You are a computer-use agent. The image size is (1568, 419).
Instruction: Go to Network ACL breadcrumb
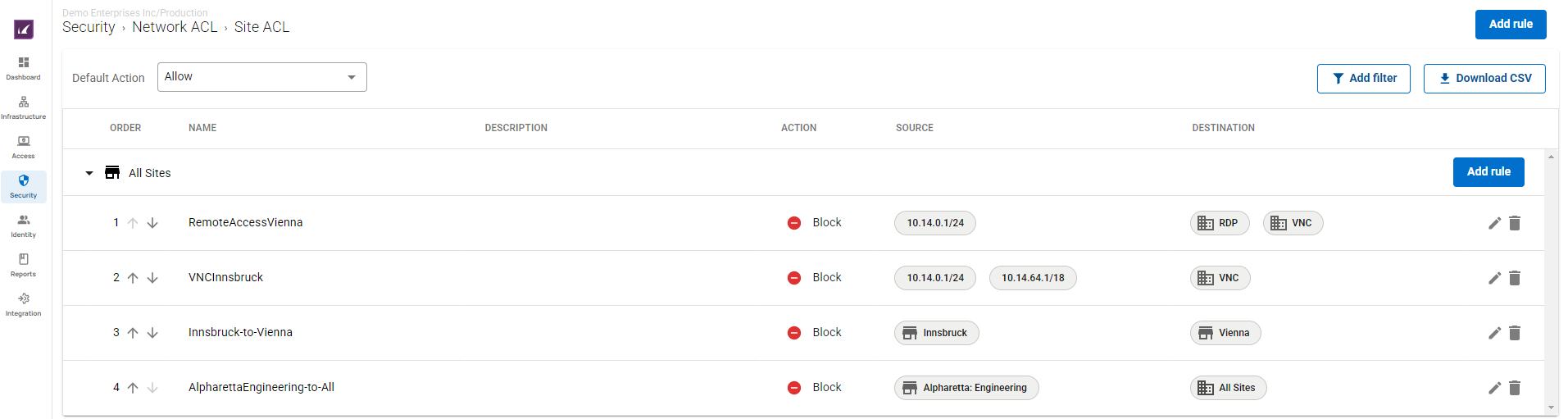[x=175, y=27]
